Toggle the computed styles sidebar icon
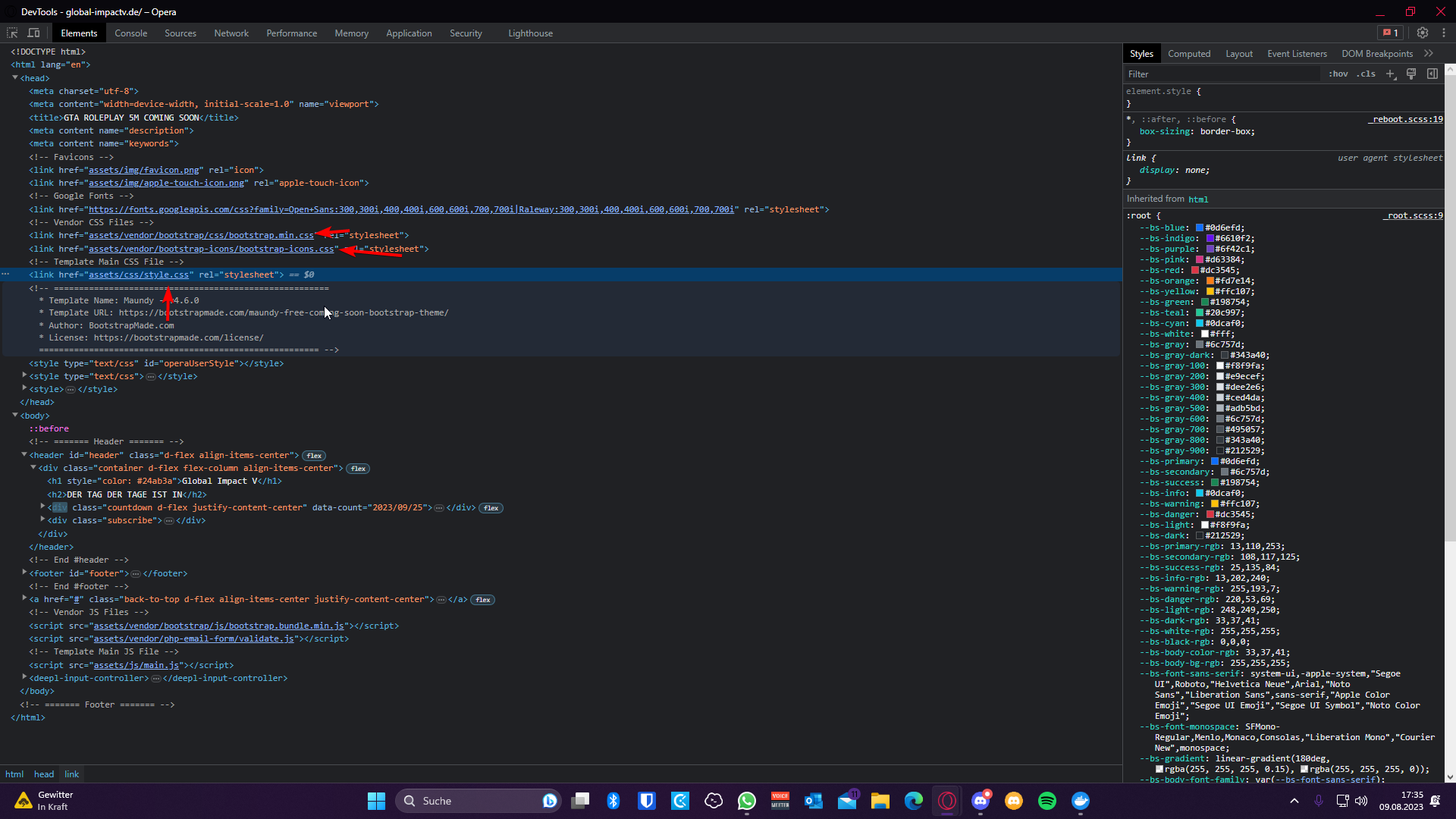The width and height of the screenshot is (1456, 819). click(x=1432, y=74)
